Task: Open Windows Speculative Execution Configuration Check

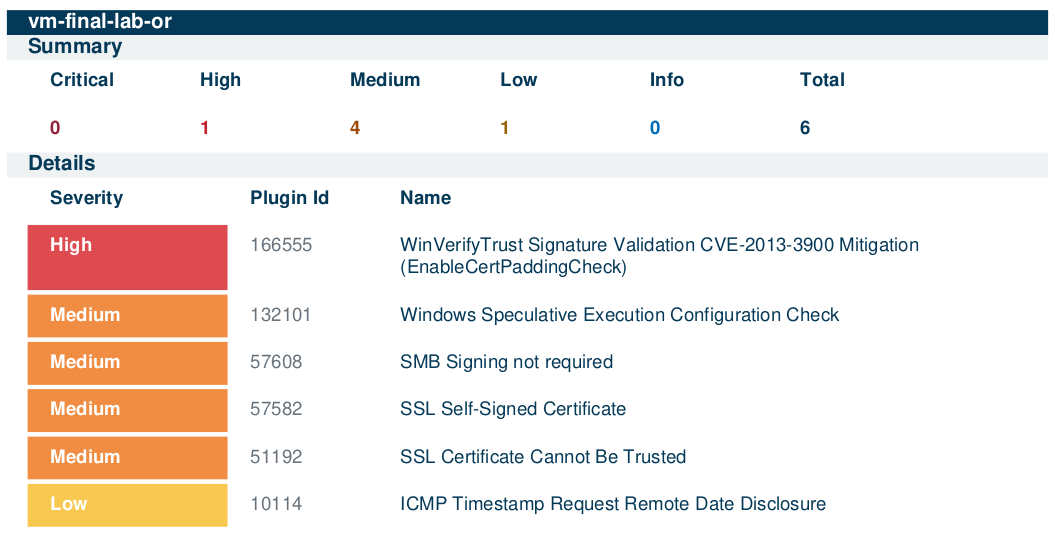Action: tap(620, 315)
